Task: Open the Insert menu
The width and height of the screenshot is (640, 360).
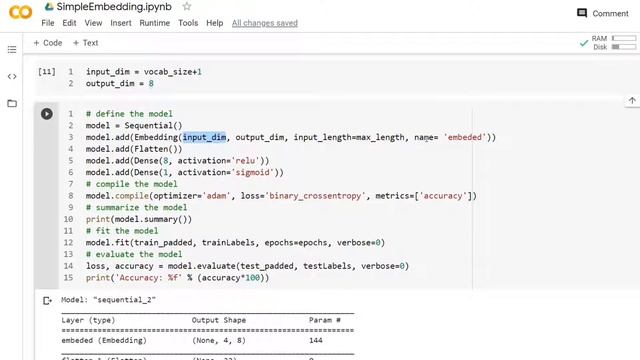Action: [x=121, y=23]
